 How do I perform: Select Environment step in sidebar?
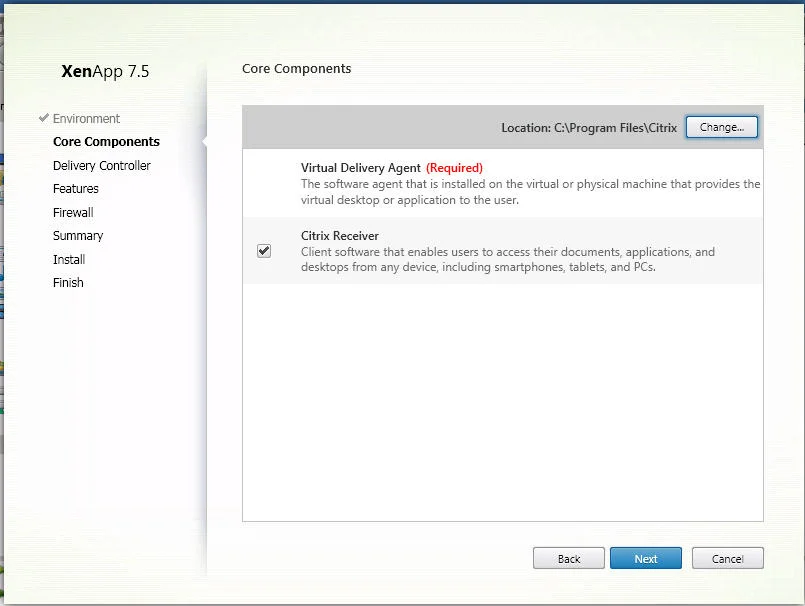pos(86,119)
